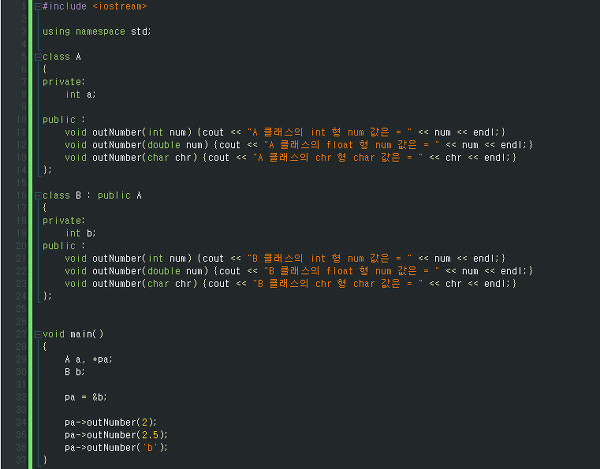Click 'pa->outNumber(2);' call
Viewport: 600px width, 469px height.
pos(111,423)
